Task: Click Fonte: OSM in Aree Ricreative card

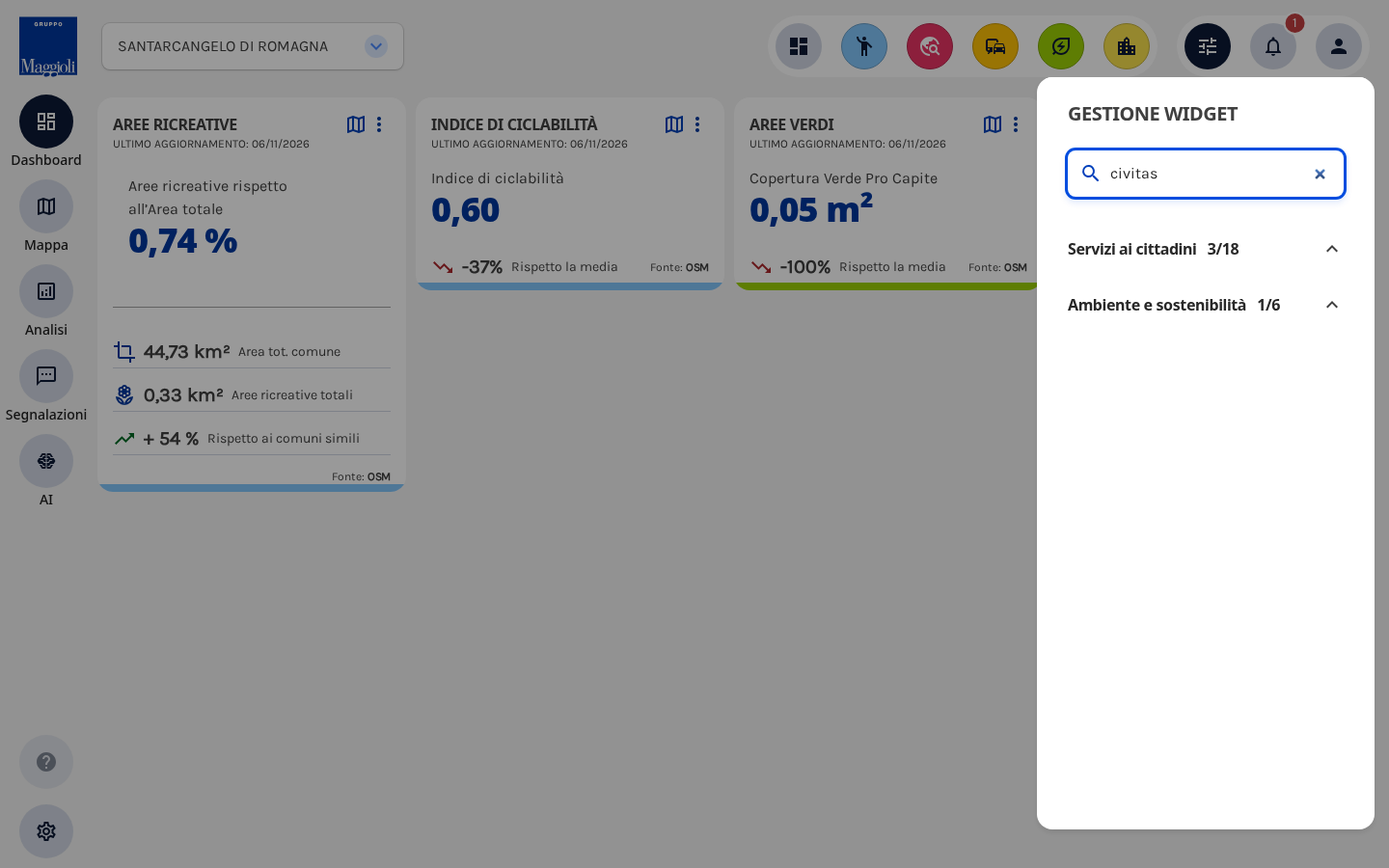Action: pyautogui.click(x=361, y=476)
